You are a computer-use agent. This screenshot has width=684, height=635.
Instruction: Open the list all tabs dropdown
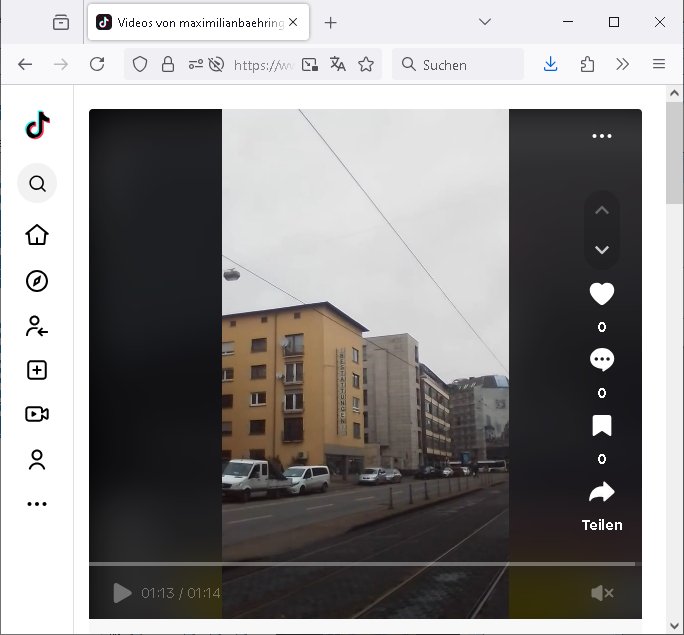point(485,22)
